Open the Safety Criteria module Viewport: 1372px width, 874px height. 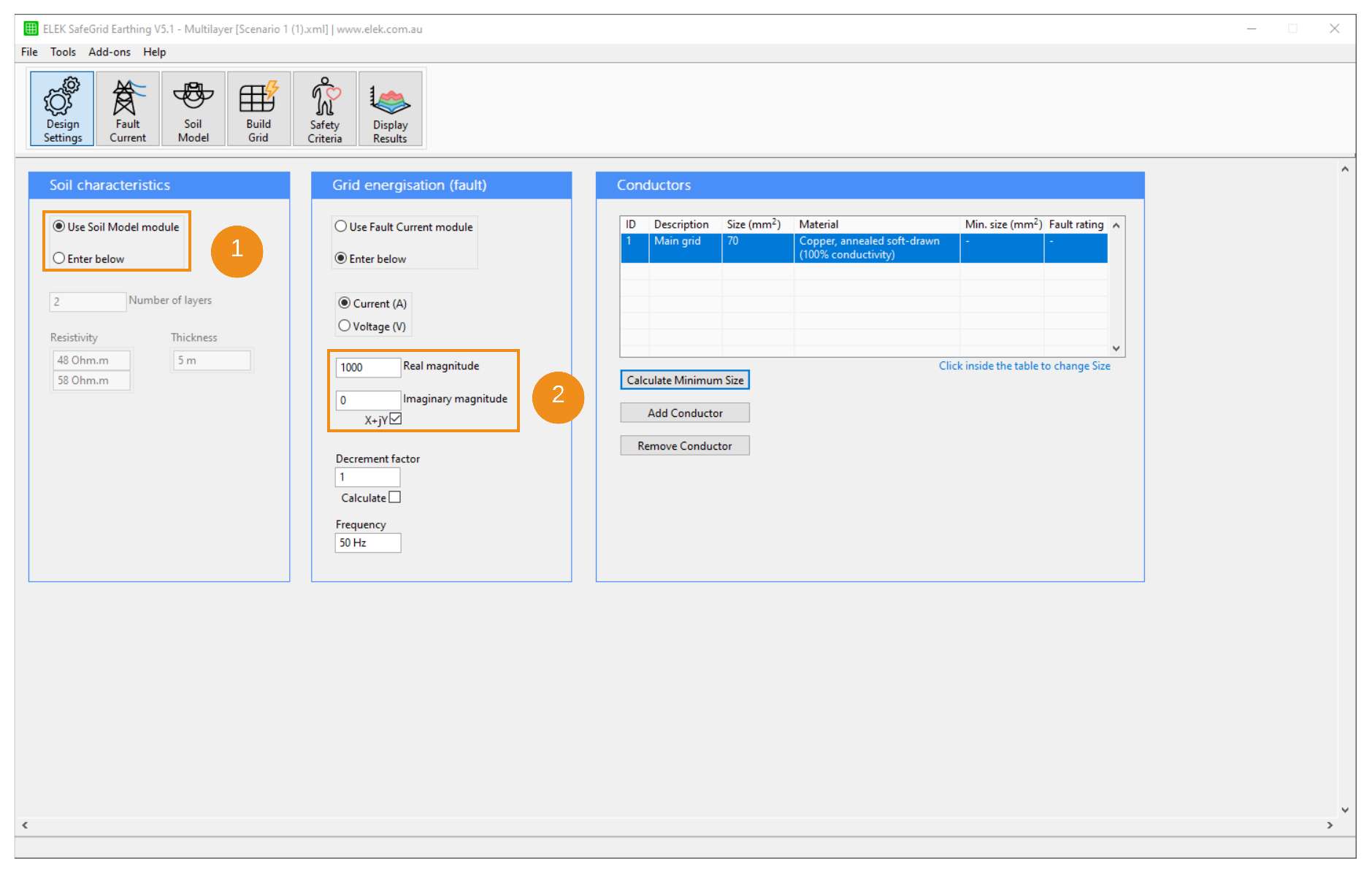click(x=324, y=109)
